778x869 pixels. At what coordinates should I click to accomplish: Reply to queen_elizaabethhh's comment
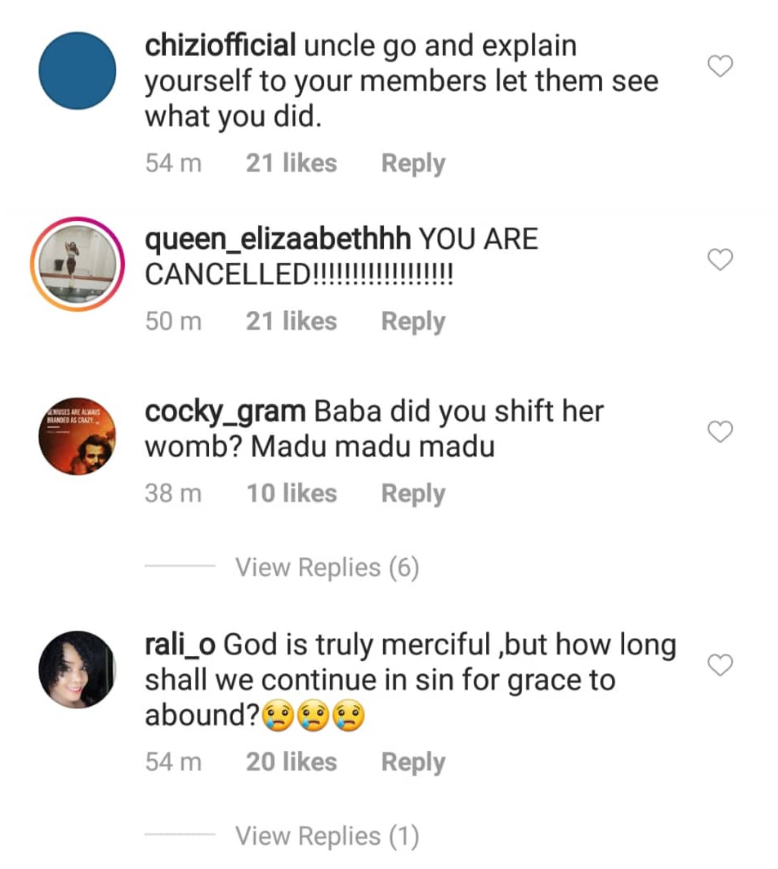tap(412, 322)
